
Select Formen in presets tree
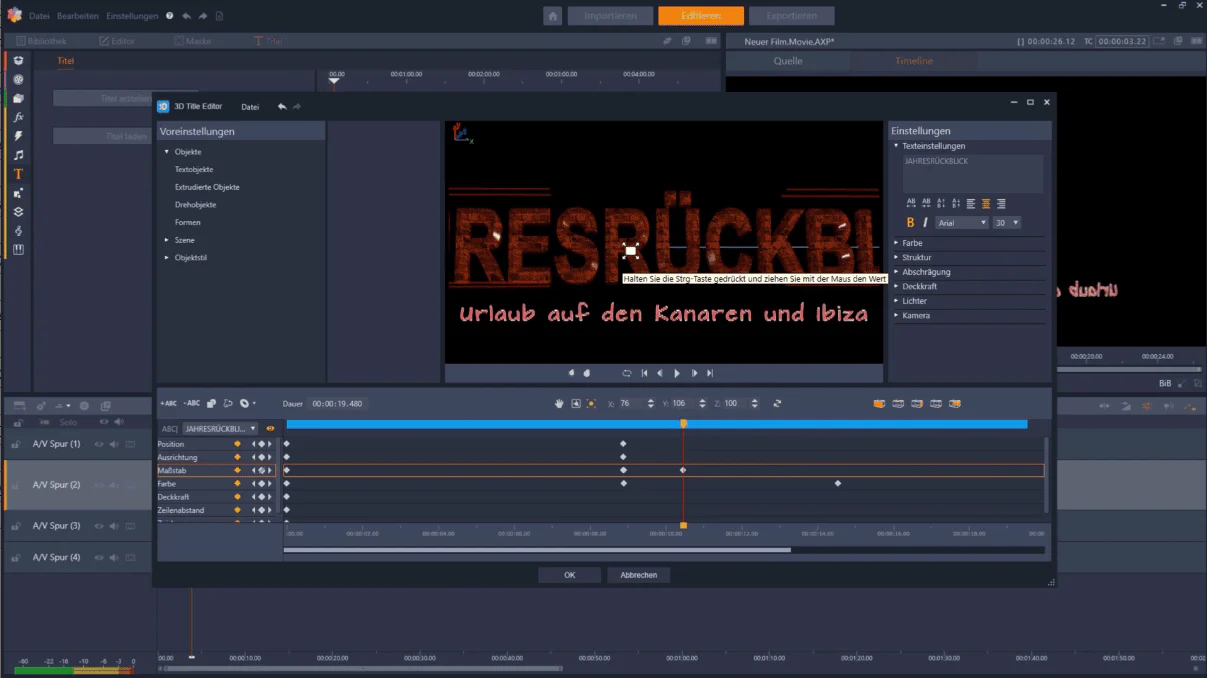(x=188, y=222)
